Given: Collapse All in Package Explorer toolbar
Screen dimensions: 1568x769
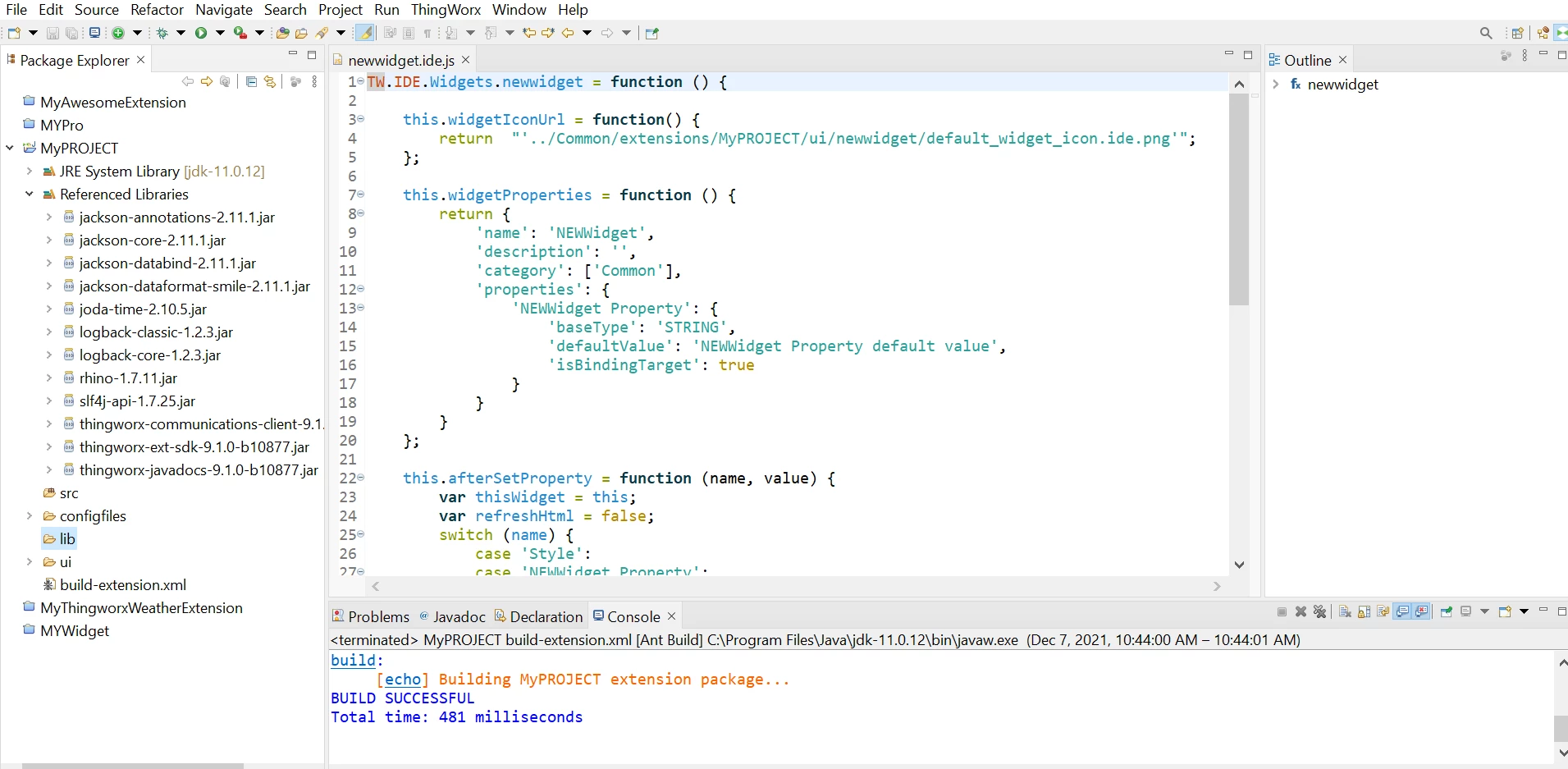Looking at the screenshot, I should 251,81.
